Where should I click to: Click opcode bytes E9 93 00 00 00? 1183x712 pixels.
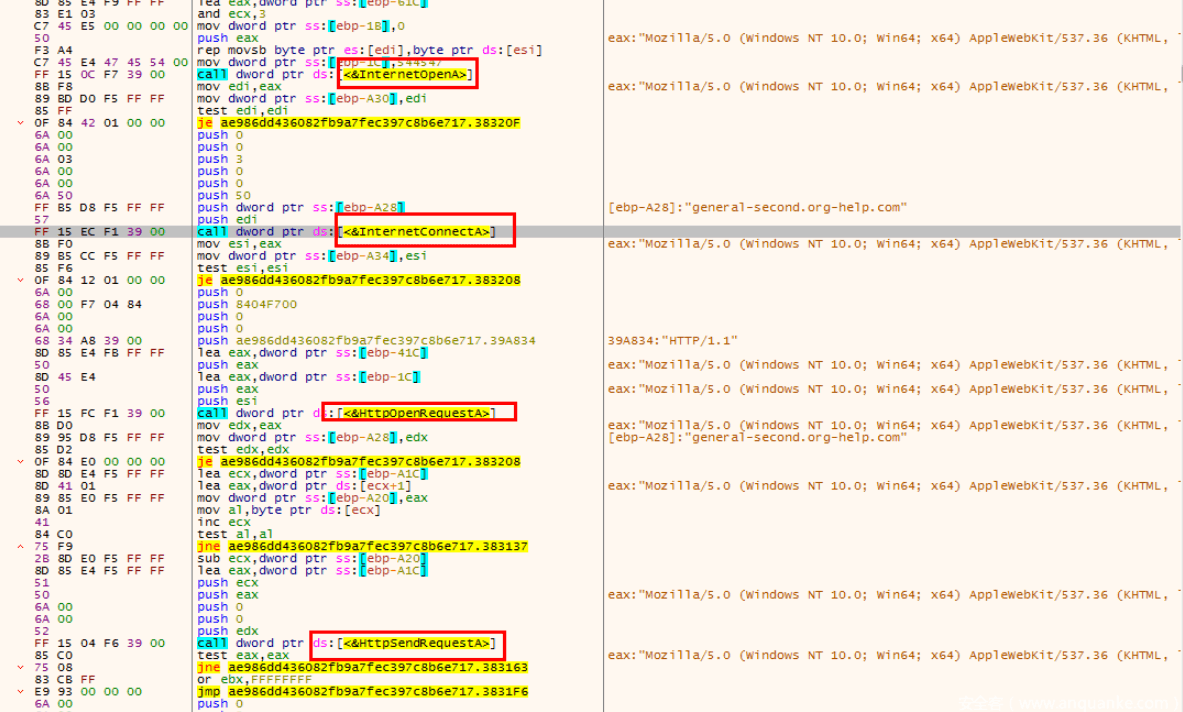(x=88, y=692)
